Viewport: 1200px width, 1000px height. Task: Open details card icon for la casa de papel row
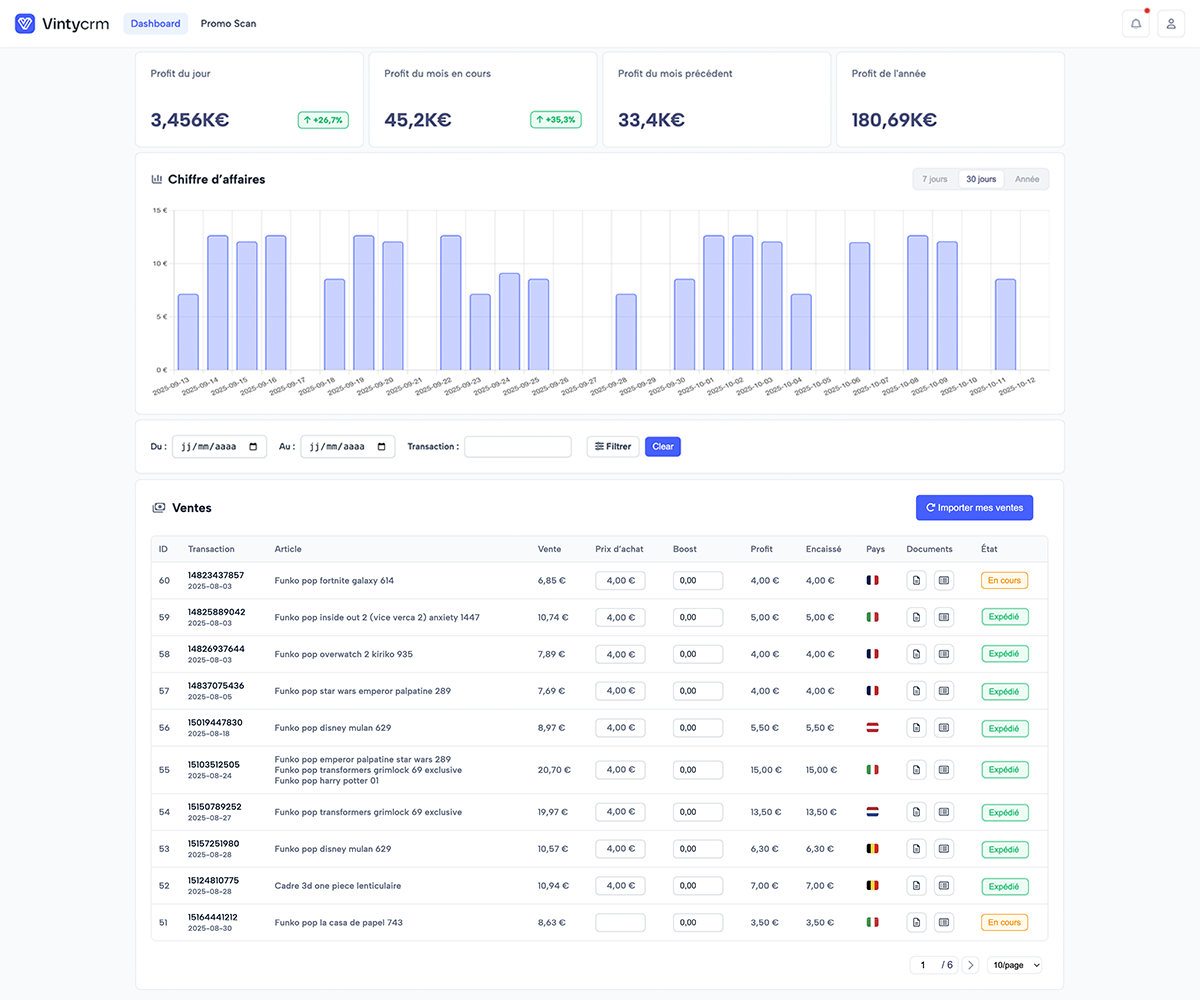click(x=943, y=923)
